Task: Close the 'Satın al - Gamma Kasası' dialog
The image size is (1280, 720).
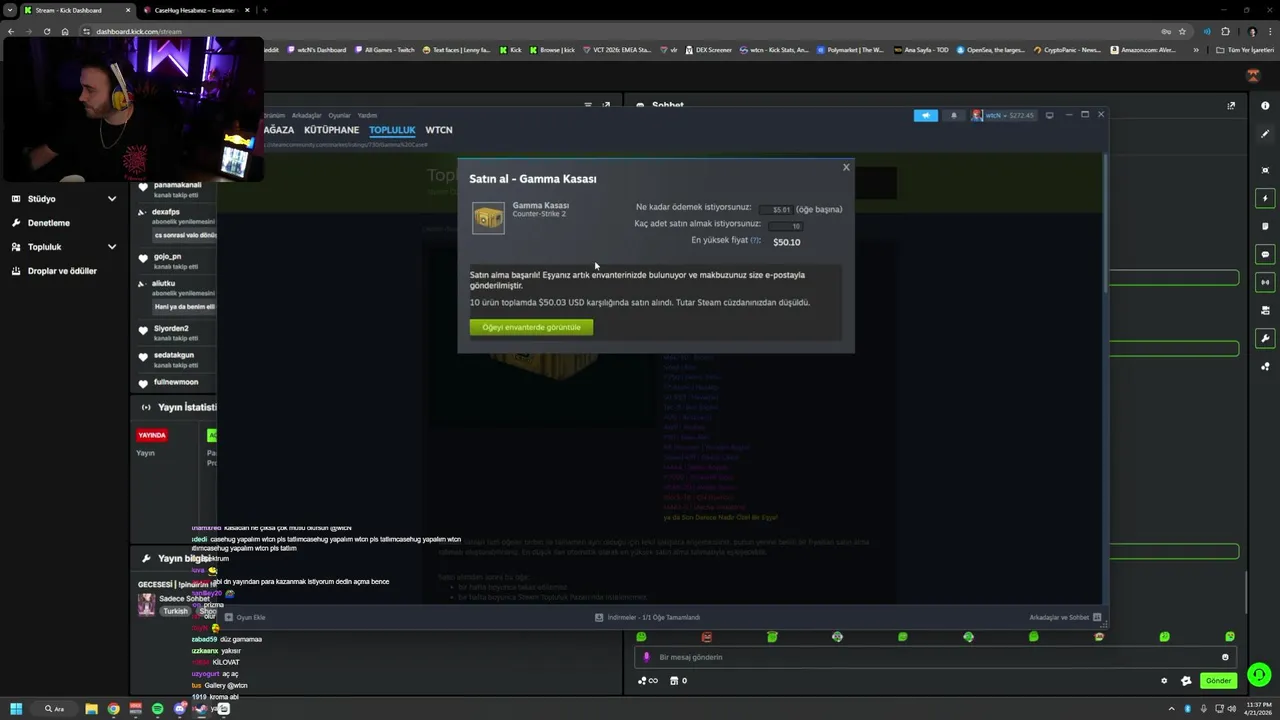Action: [846, 167]
